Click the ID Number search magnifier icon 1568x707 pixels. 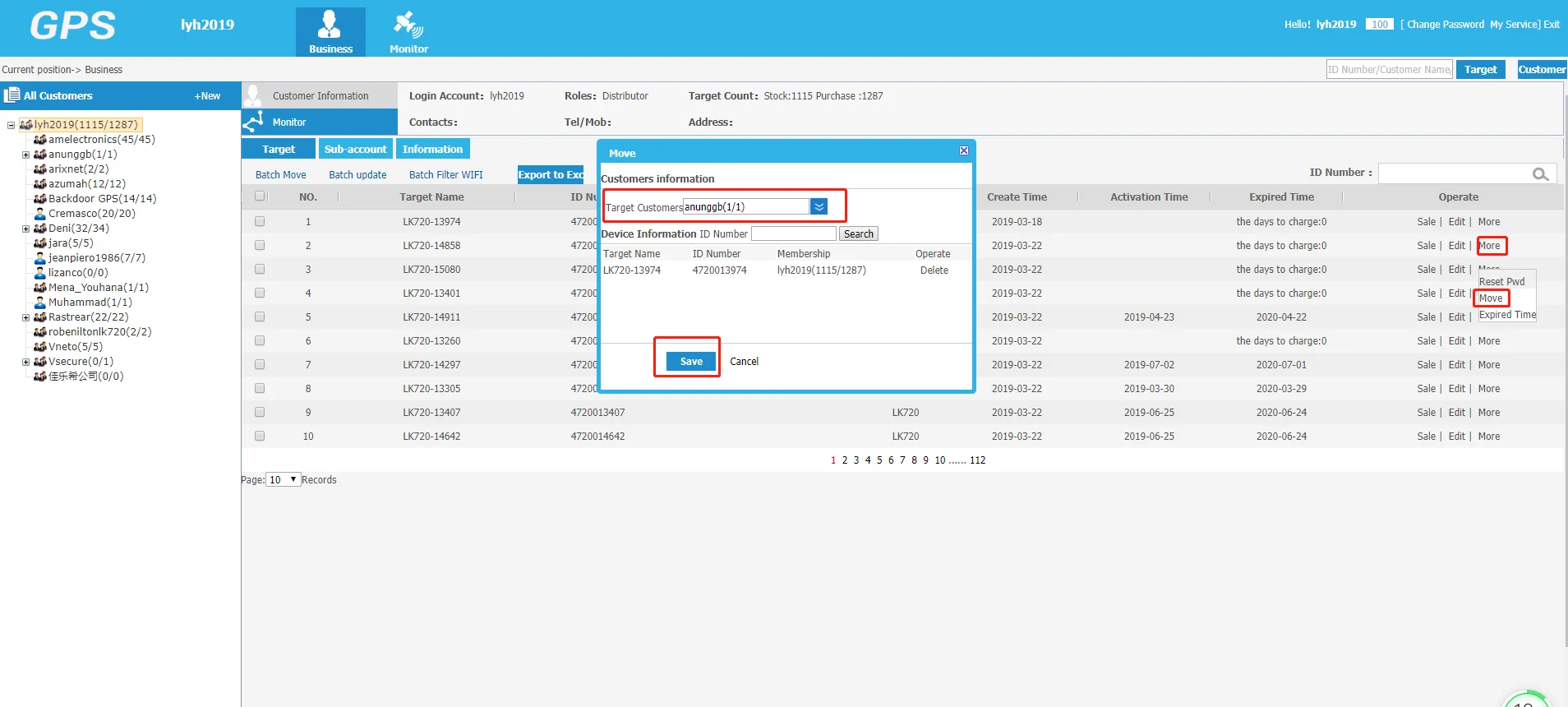click(x=1540, y=173)
